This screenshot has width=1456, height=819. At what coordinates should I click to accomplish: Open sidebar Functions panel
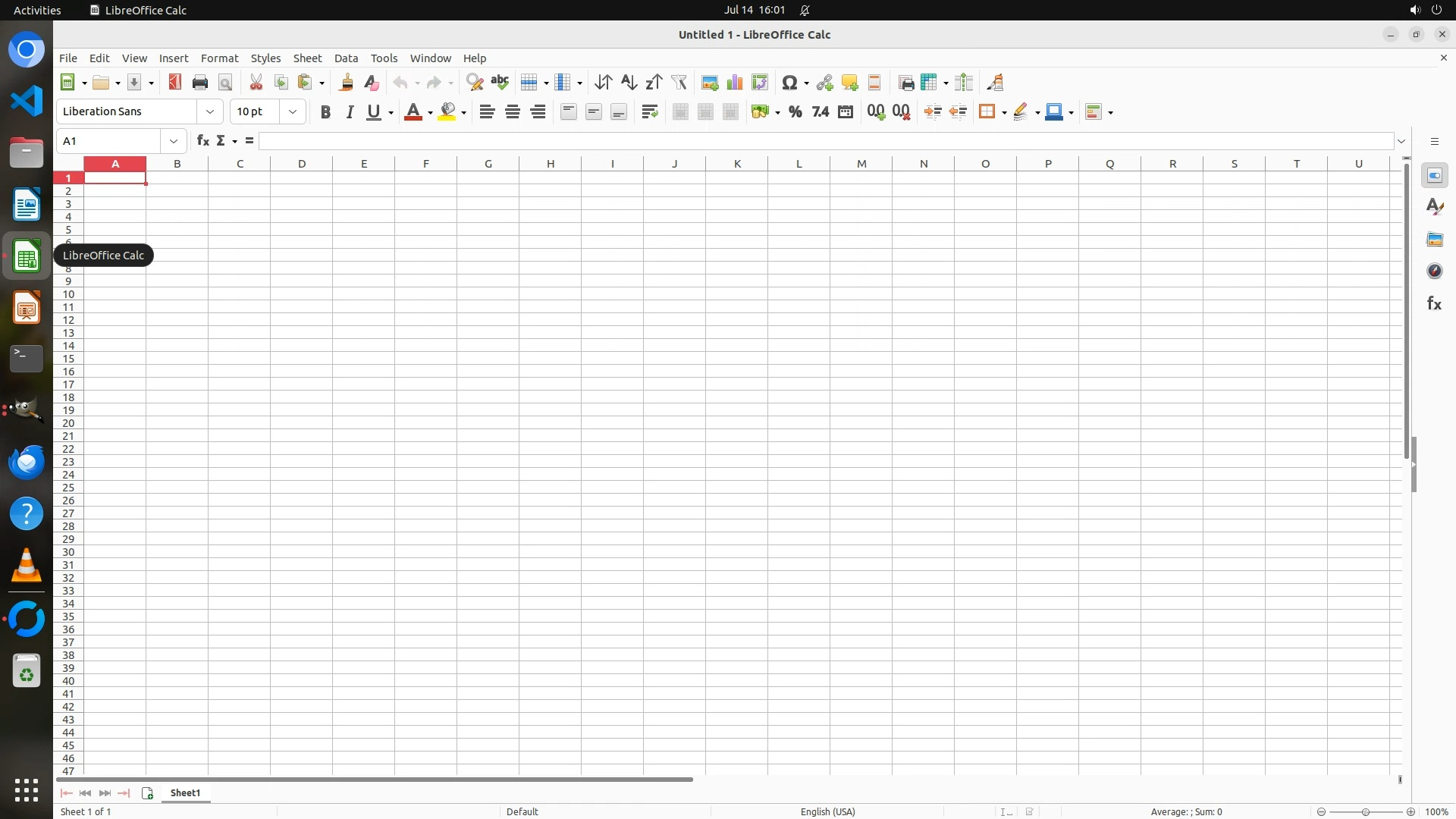pos(1434,304)
